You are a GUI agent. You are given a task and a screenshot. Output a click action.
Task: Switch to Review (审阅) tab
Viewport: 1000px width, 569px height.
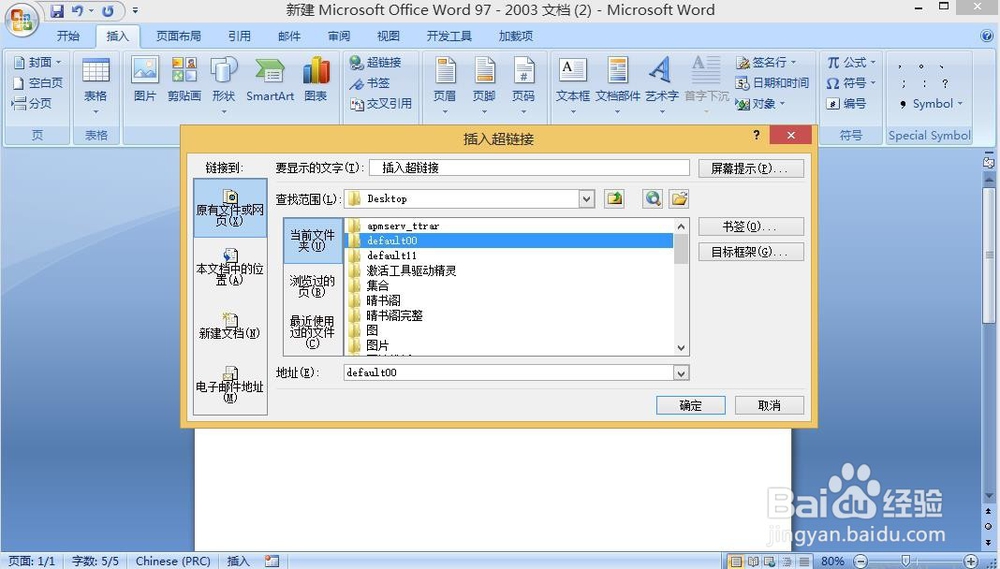point(339,36)
